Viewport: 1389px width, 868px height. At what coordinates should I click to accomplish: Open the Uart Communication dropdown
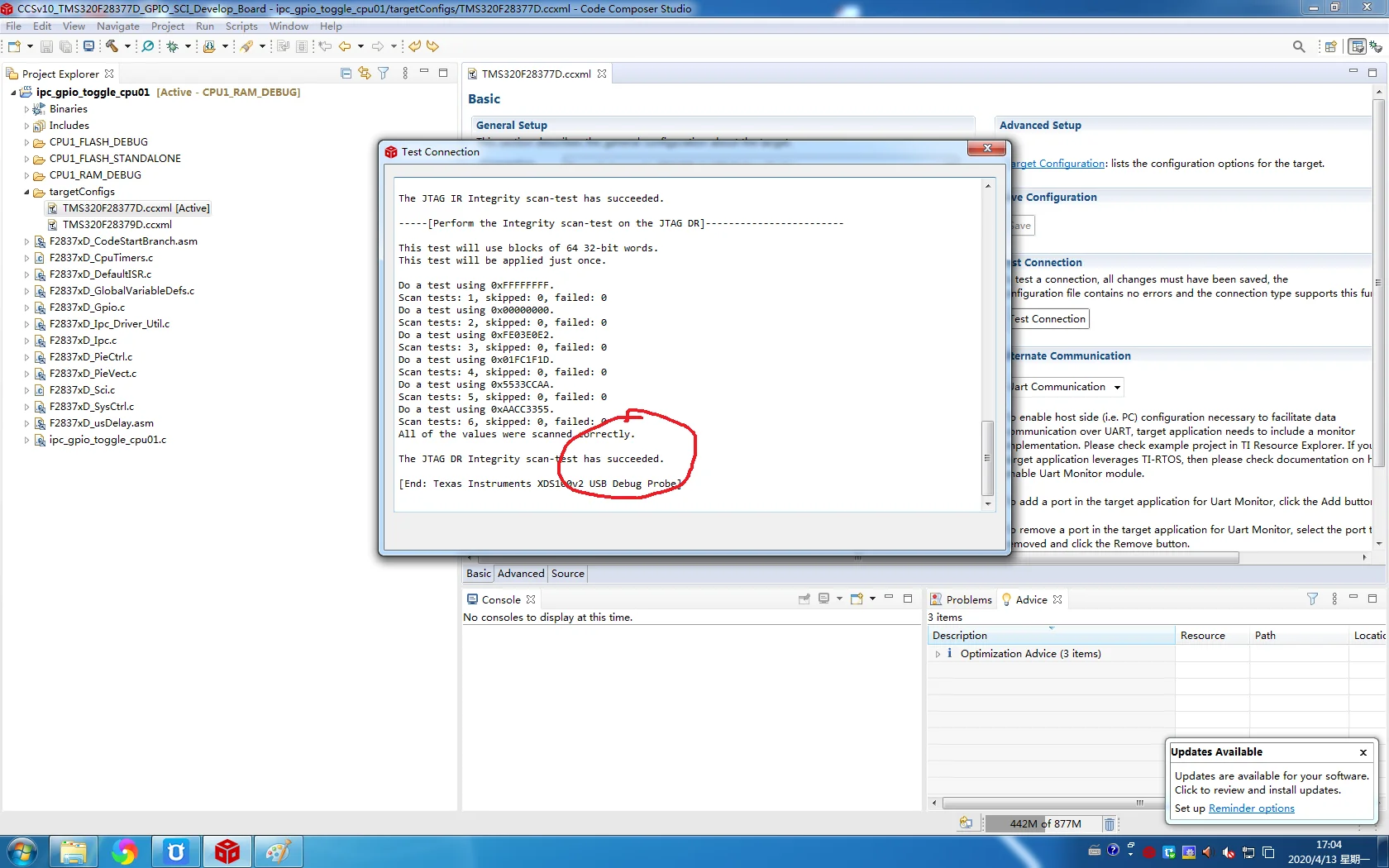tap(1117, 387)
